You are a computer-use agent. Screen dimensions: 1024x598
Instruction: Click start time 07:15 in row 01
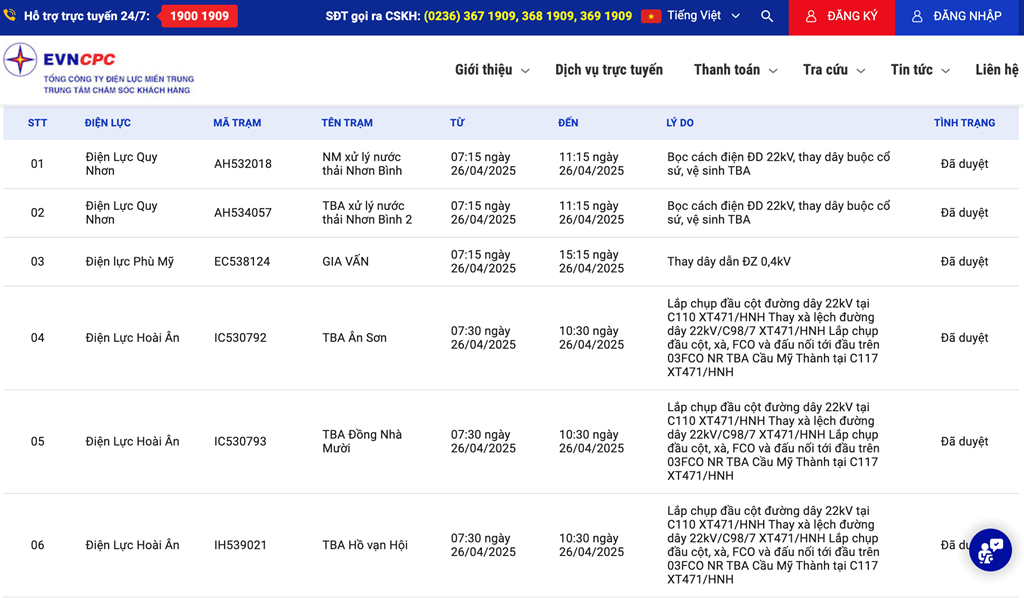[x=483, y=164]
